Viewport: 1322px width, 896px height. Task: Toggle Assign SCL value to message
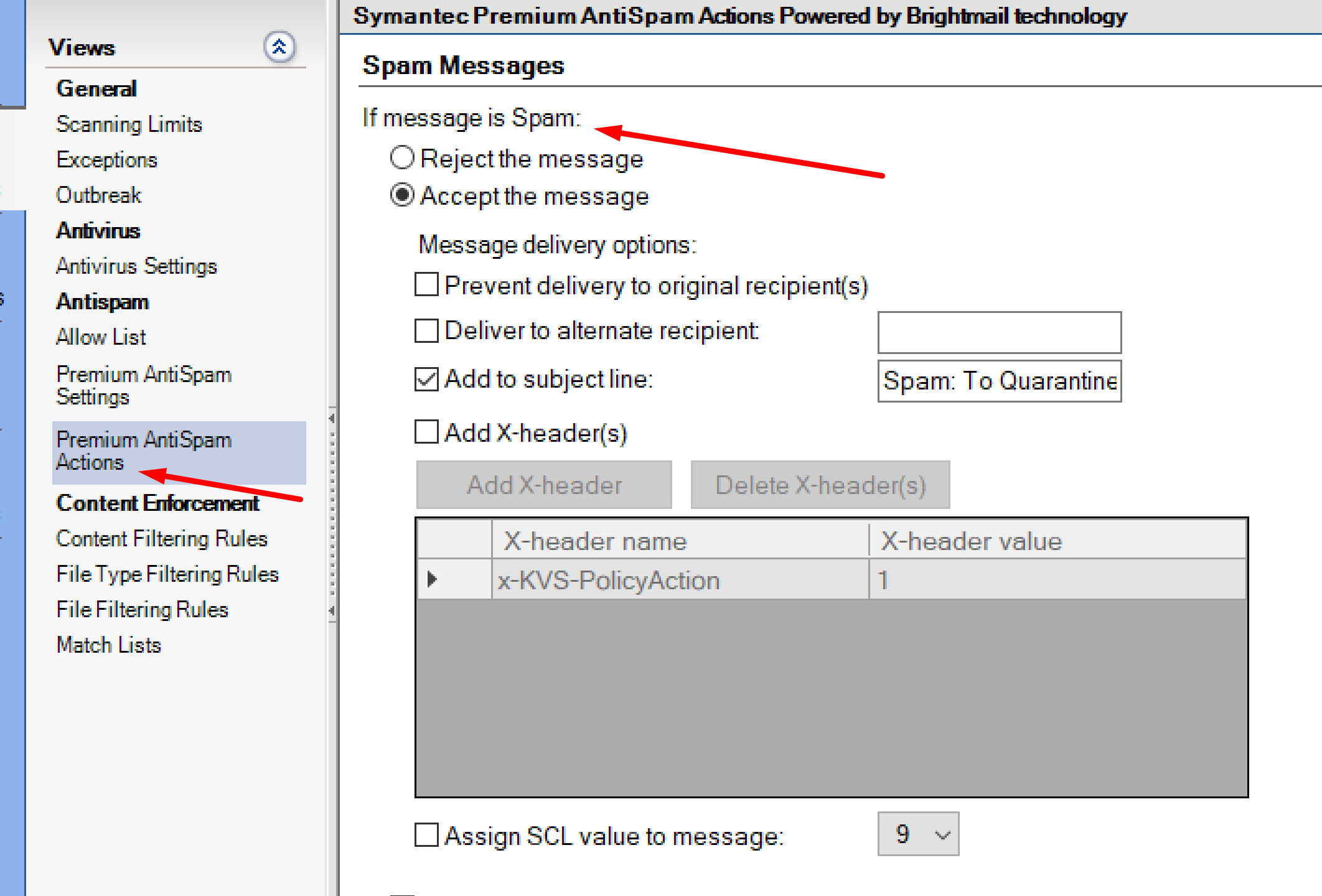(x=427, y=835)
